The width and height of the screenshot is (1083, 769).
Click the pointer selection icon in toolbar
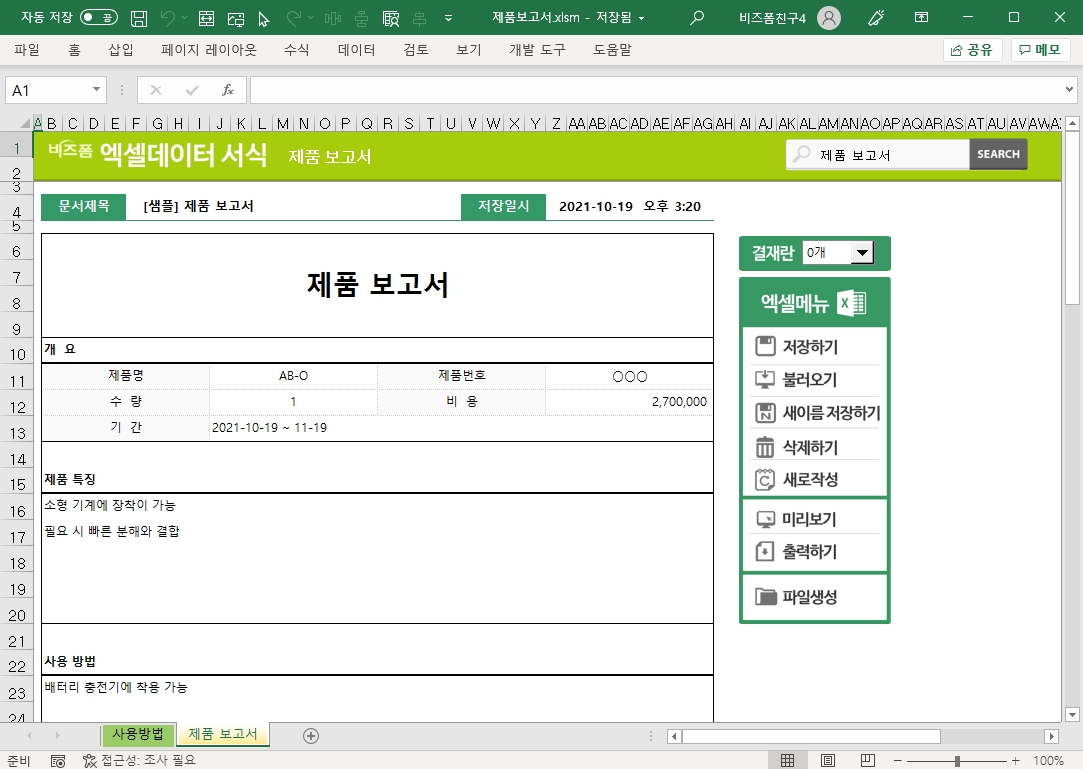pyautogui.click(x=264, y=18)
